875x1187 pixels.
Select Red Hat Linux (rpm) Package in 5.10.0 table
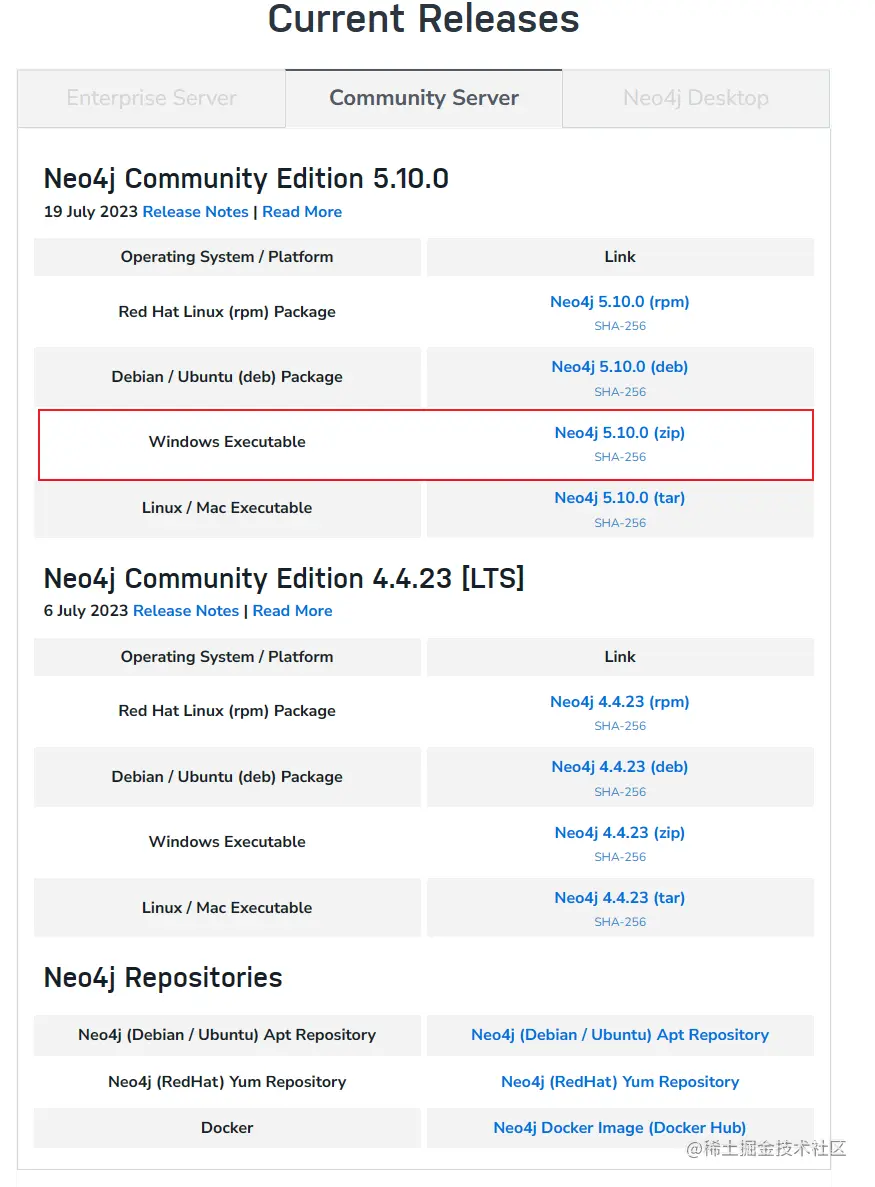(227, 312)
